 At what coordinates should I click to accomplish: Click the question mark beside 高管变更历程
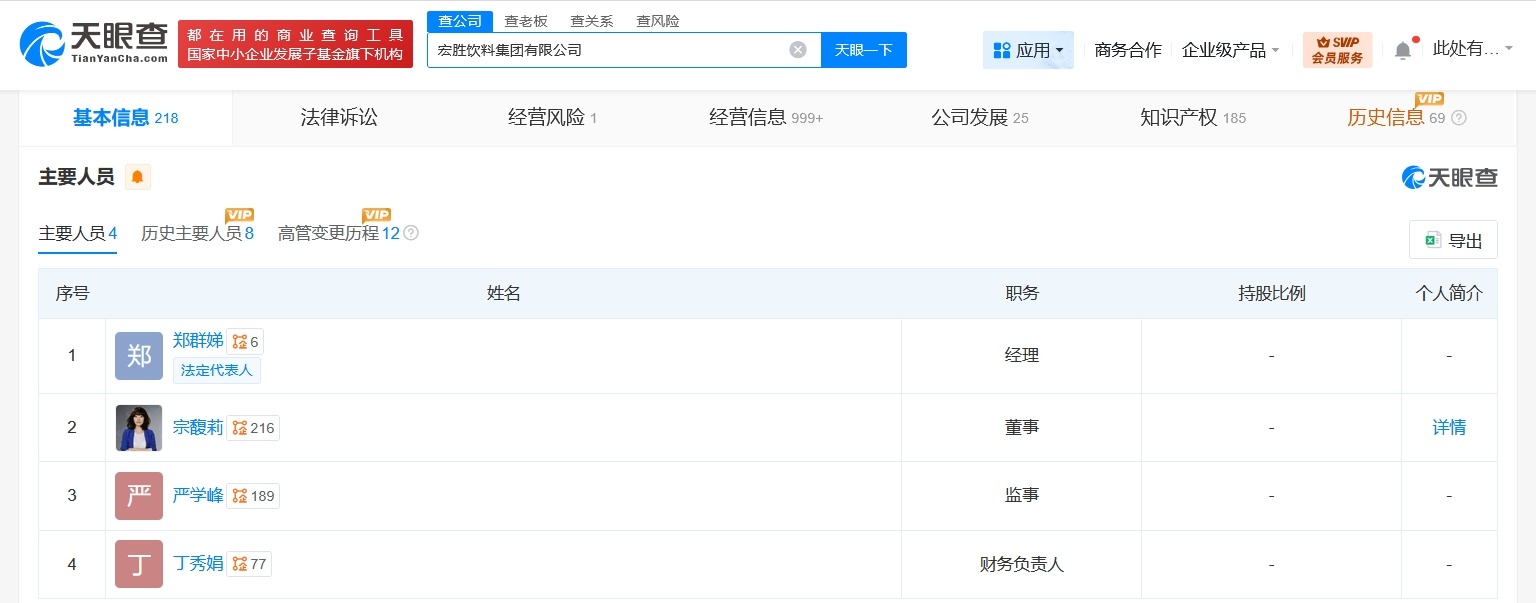click(411, 233)
